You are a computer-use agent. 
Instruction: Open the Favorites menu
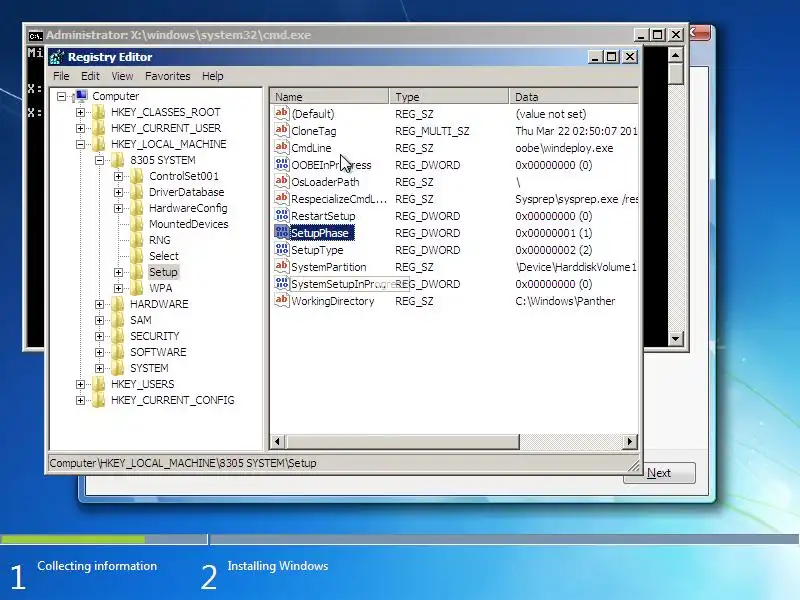coord(167,76)
